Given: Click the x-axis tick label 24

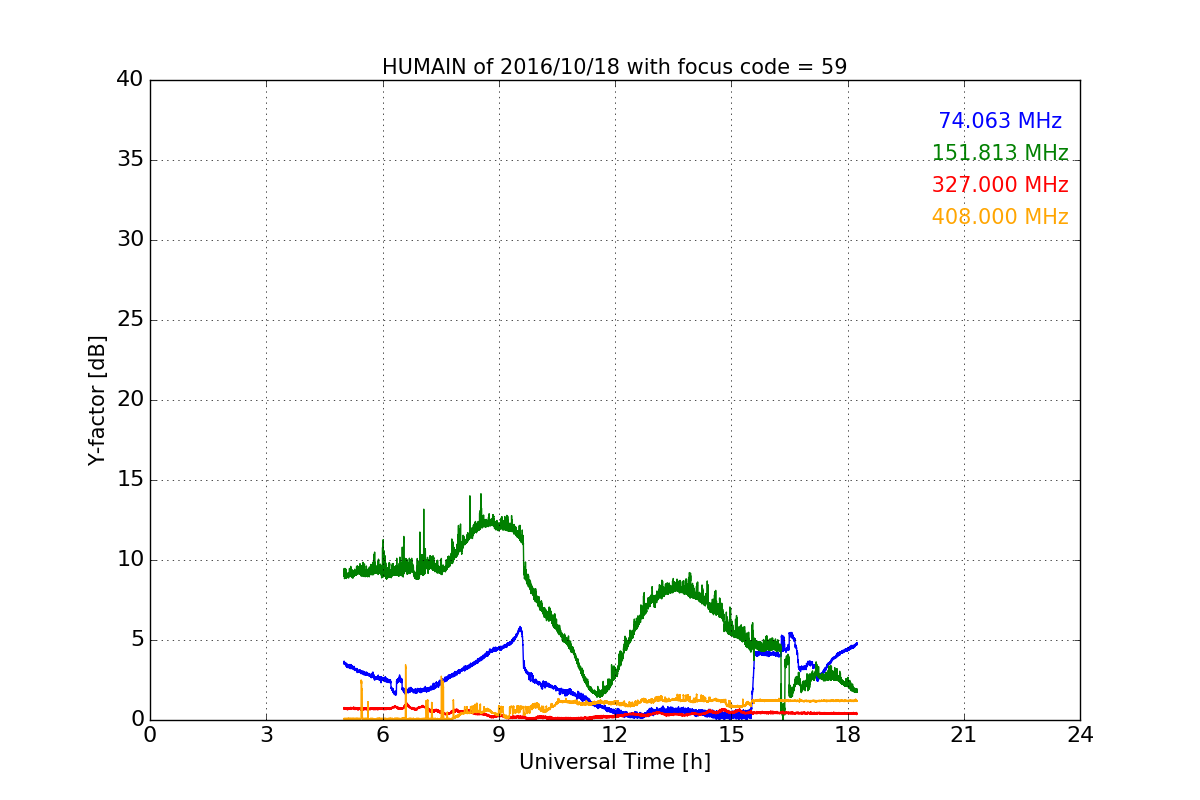Looking at the screenshot, I should tap(1080, 735).
